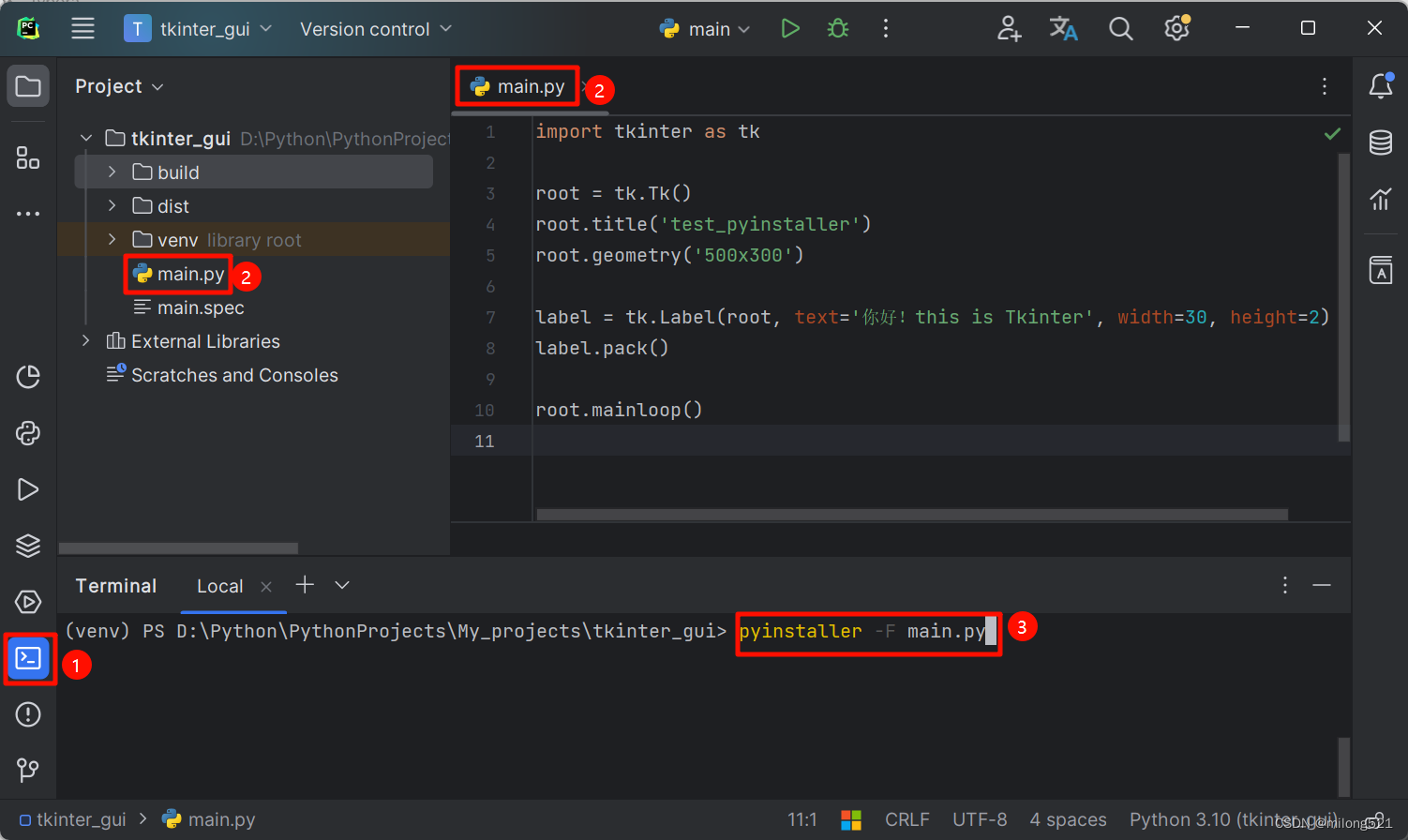
Task: Open the Git version control tool window
Action: click(x=28, y=771)
